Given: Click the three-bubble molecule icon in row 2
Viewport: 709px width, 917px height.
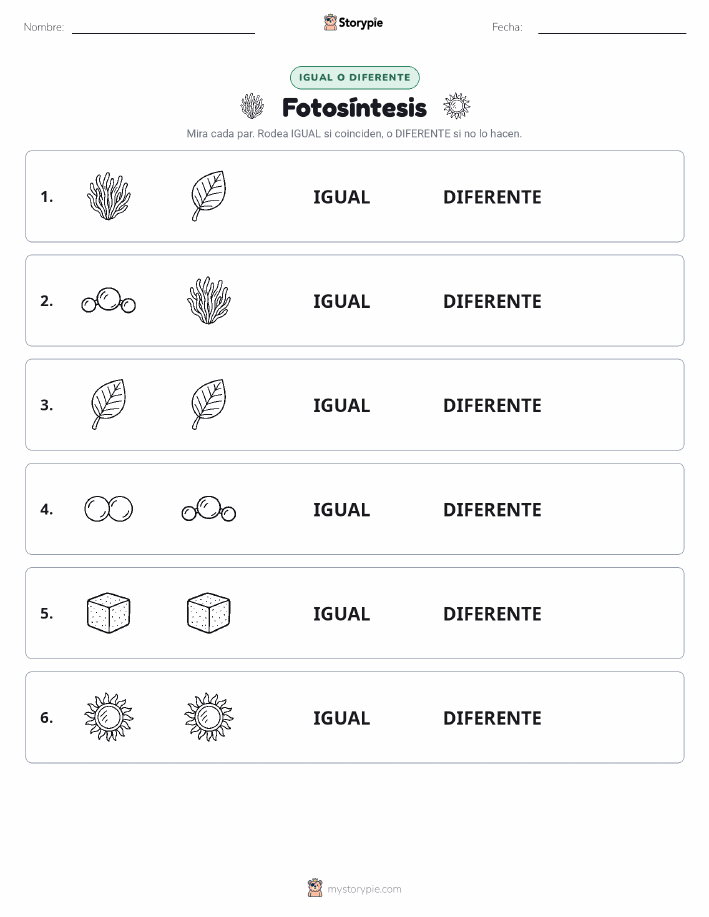Looking at the screenshot, I should [x=109, y=301].
